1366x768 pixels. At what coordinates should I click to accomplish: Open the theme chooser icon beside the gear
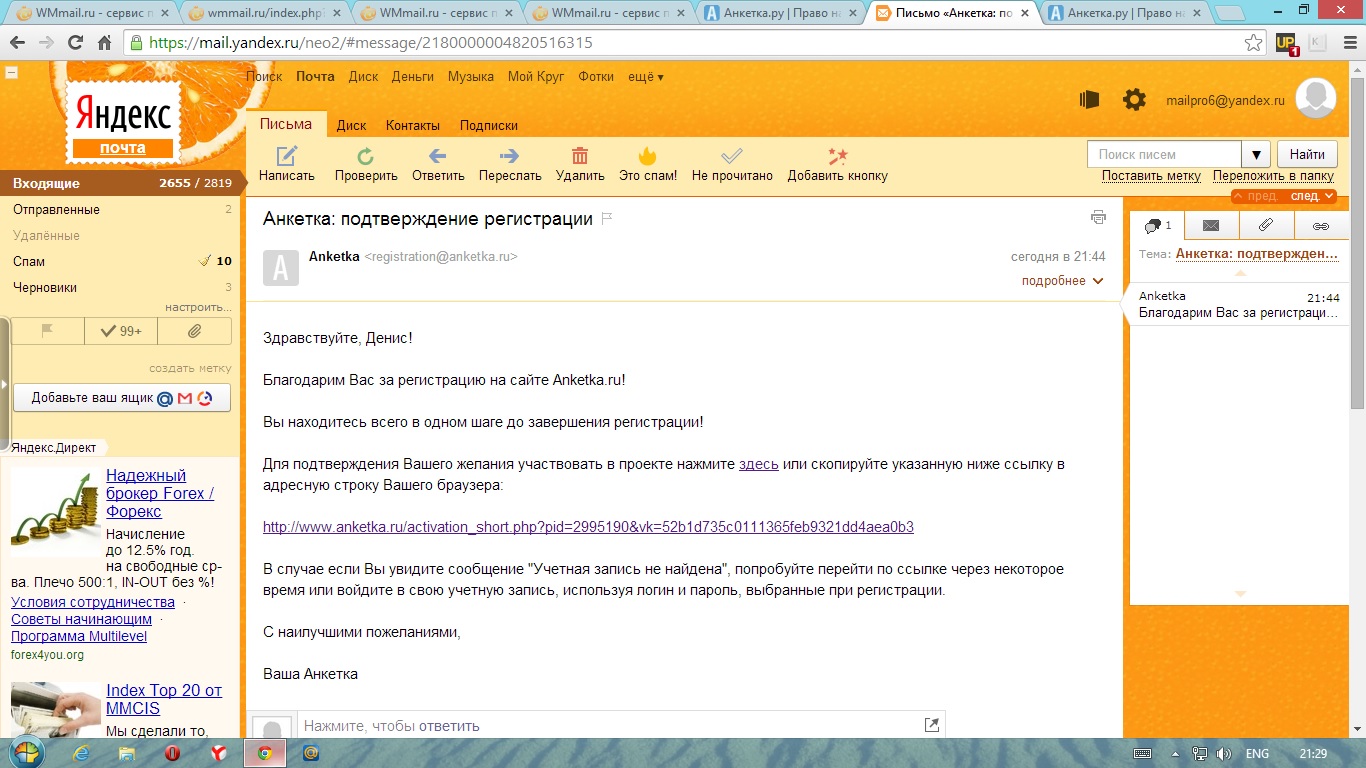click(x=1089, y=100)
